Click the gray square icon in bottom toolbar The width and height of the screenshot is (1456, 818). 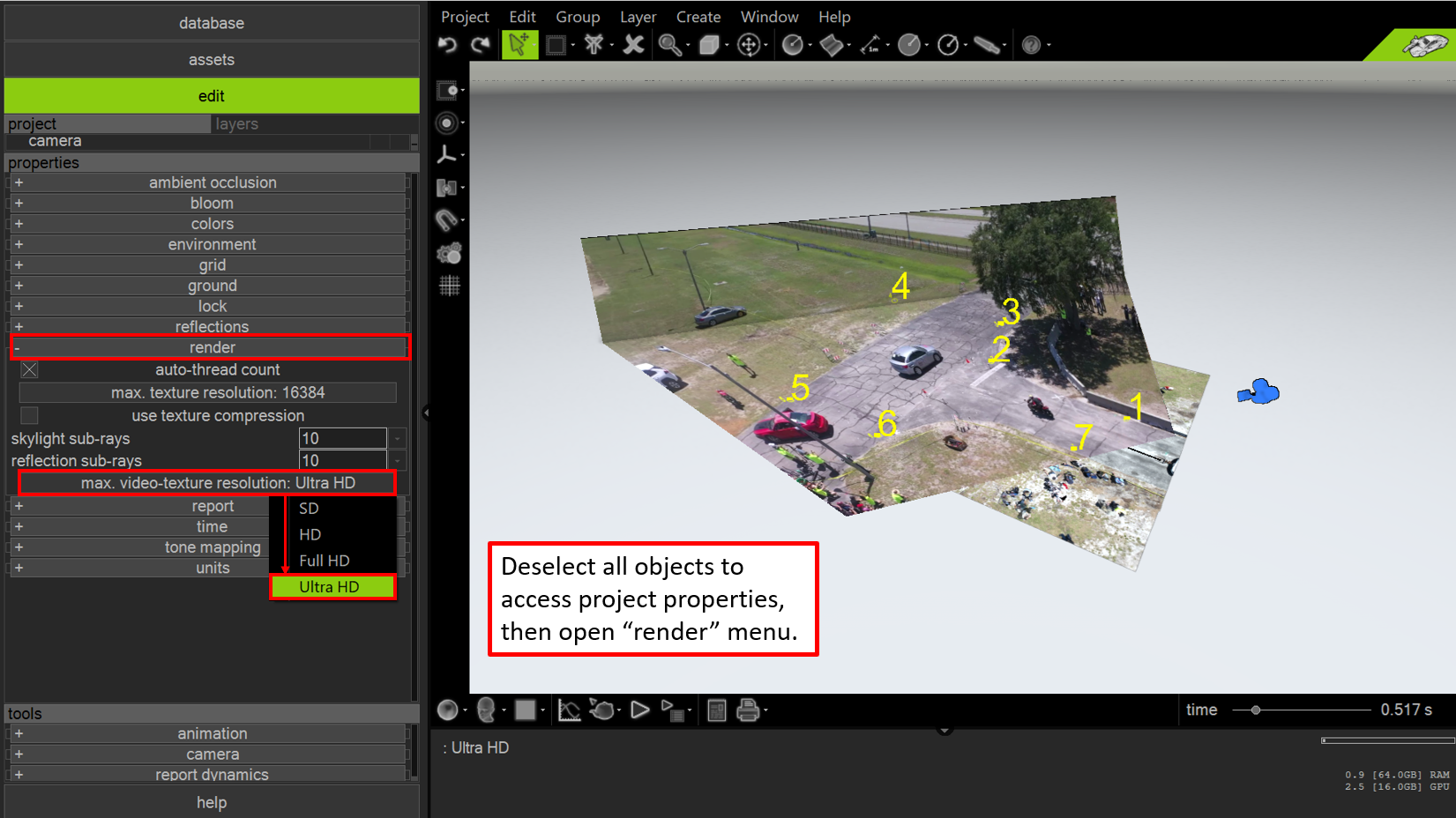click(x=526, y=710)
